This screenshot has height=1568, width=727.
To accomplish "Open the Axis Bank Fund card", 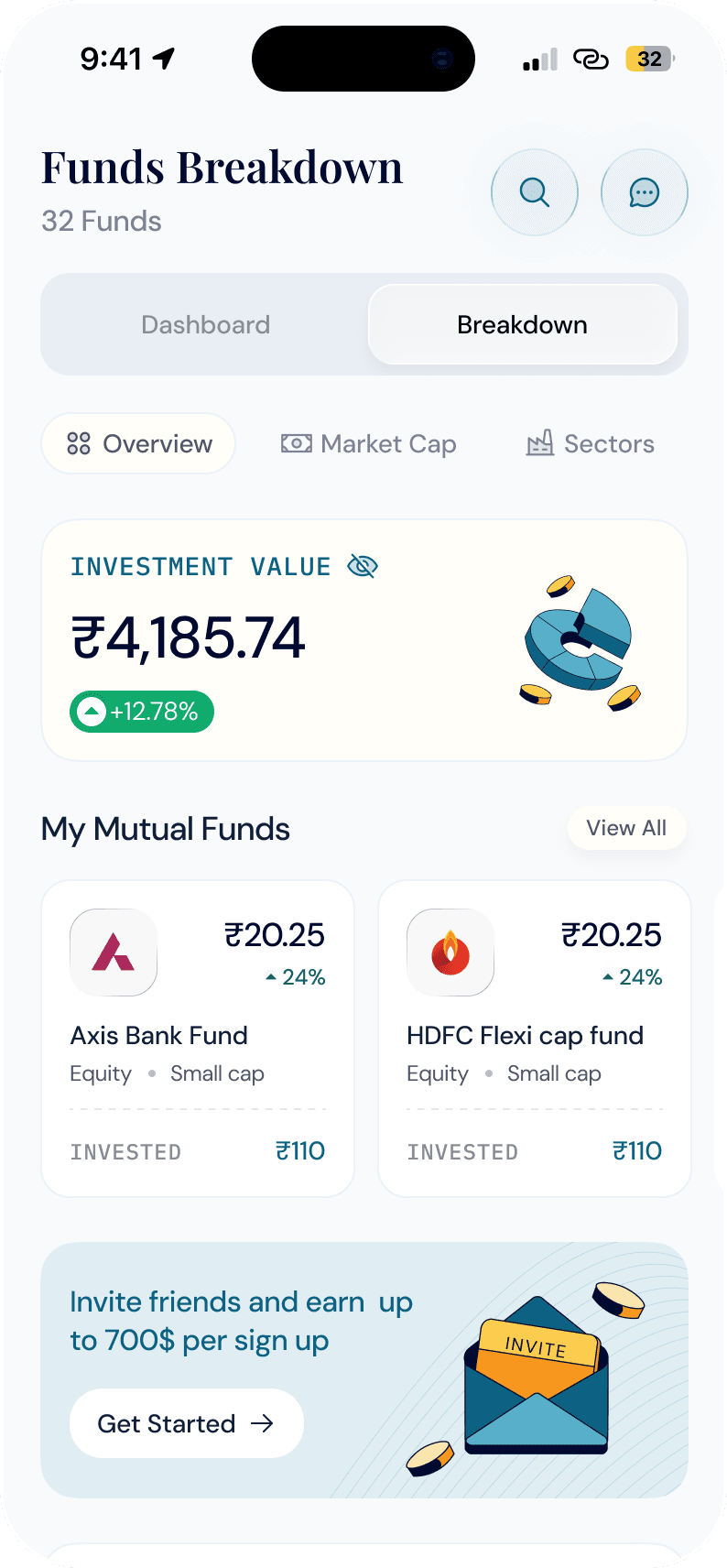I will [198, 1039].
